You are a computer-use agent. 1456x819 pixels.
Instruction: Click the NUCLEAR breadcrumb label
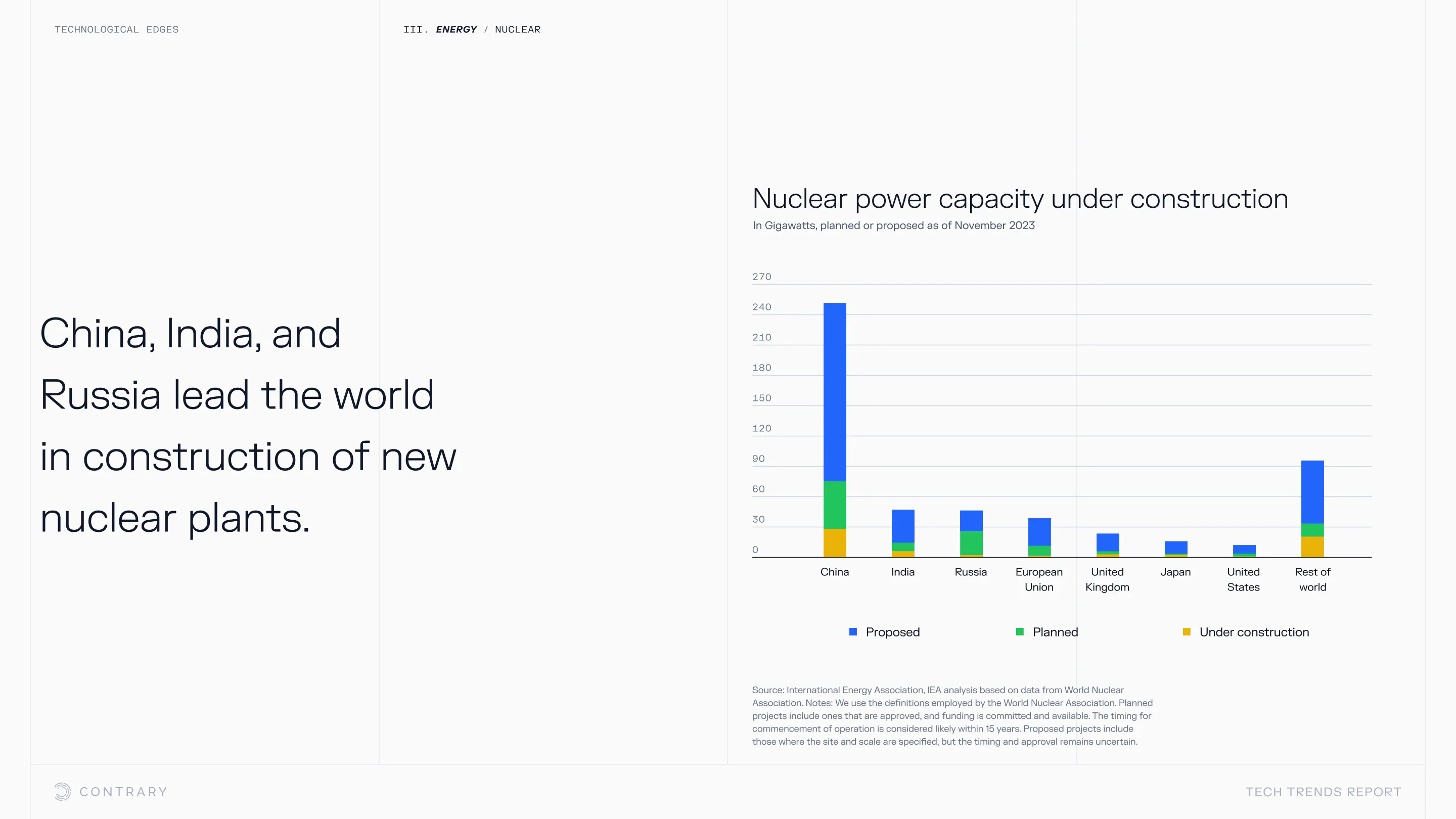point(517,29)
